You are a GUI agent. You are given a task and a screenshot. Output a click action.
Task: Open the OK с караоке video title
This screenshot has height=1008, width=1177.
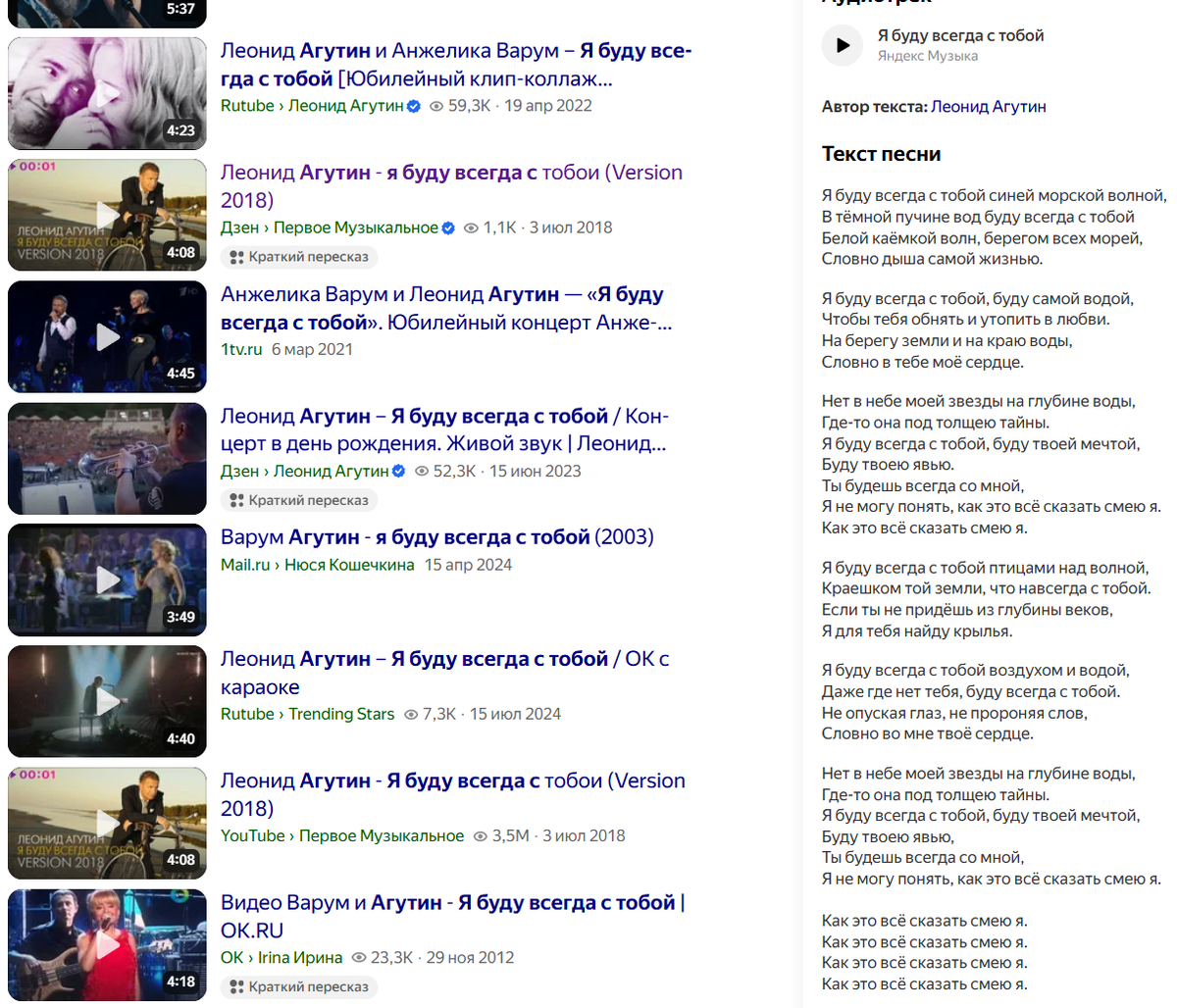[445, 673]
